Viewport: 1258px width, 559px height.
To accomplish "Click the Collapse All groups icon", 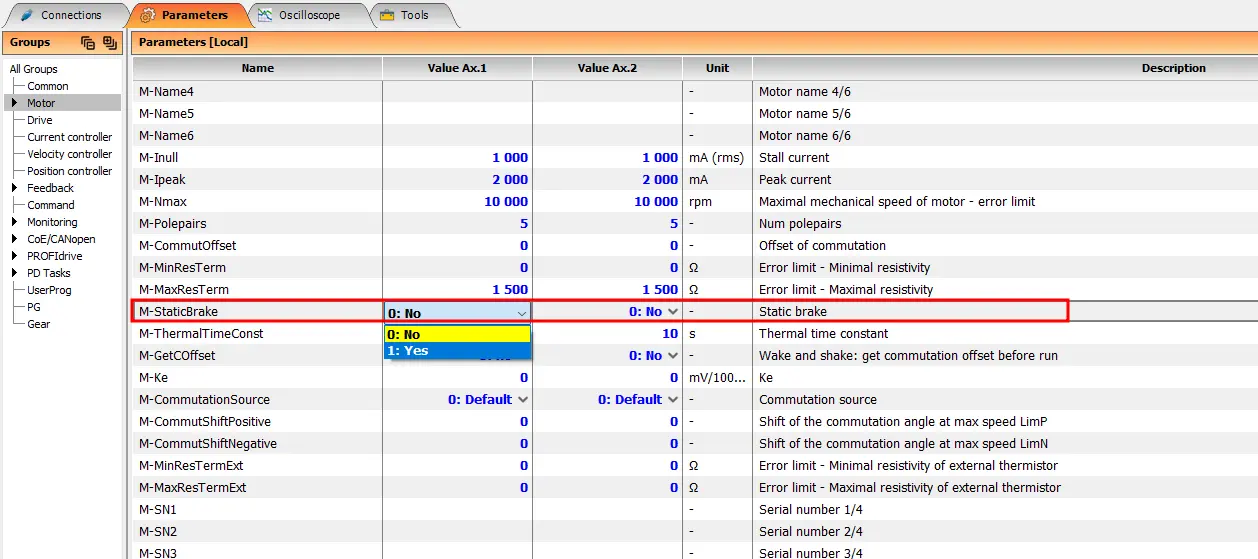I will [x=88, y=43].
